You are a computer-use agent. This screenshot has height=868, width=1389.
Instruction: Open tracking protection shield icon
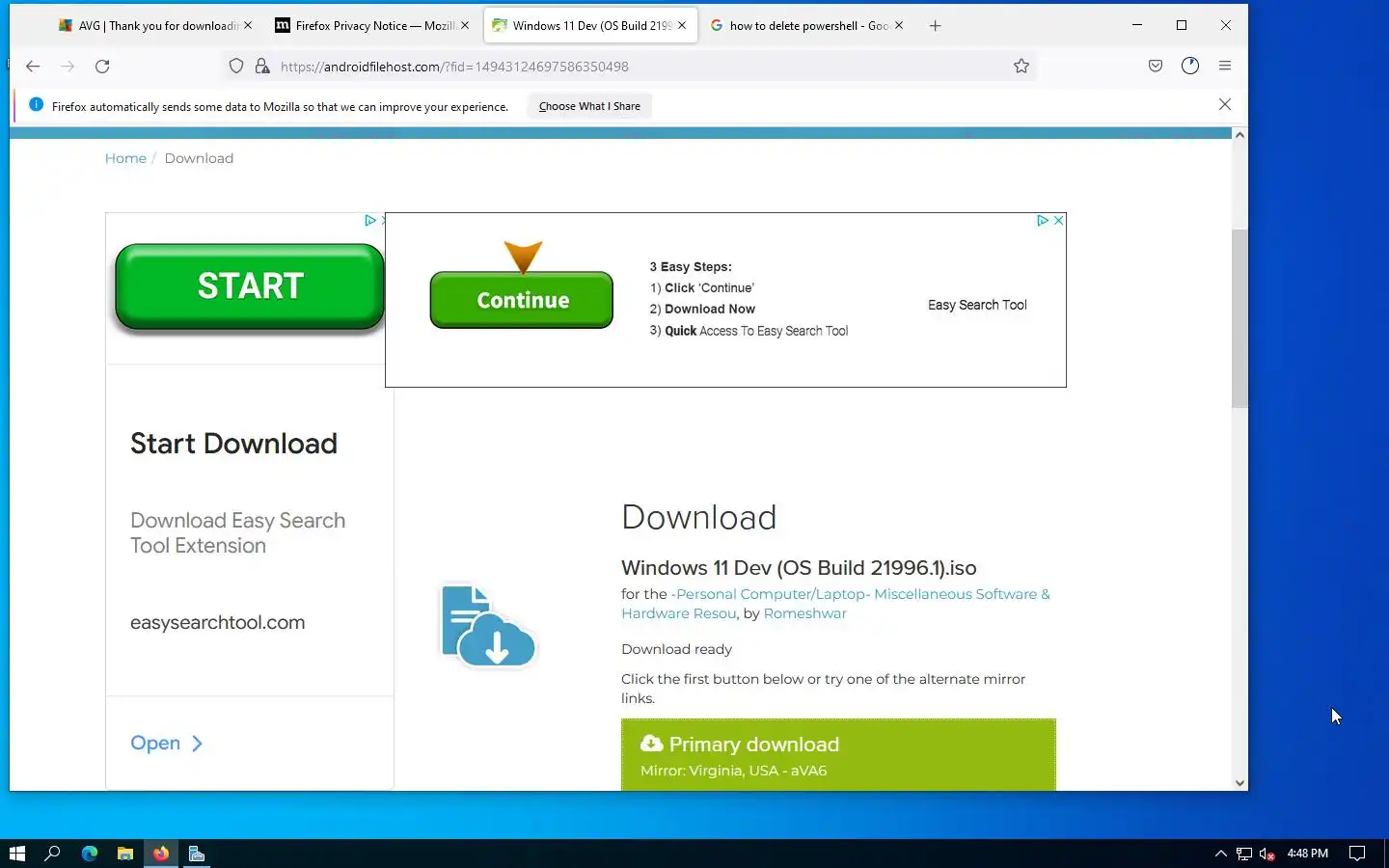click(236, 67)
